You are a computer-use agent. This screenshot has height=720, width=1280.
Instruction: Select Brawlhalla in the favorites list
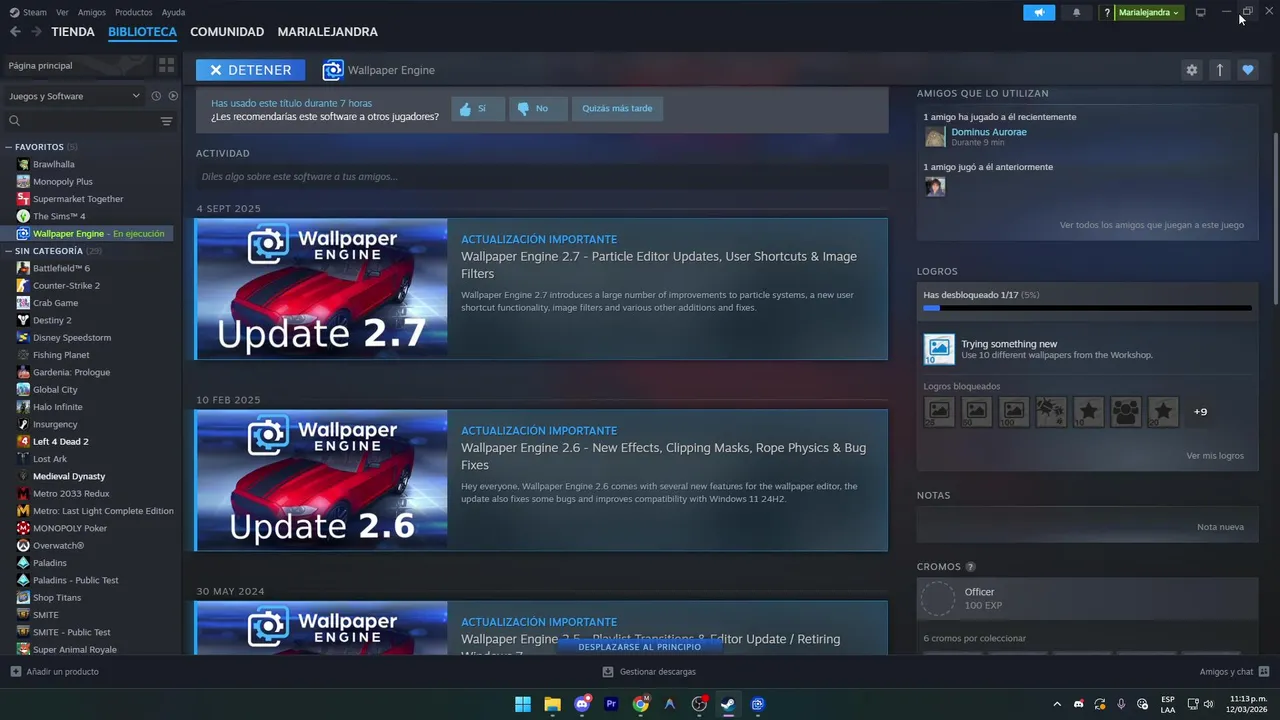coord(53,164)
